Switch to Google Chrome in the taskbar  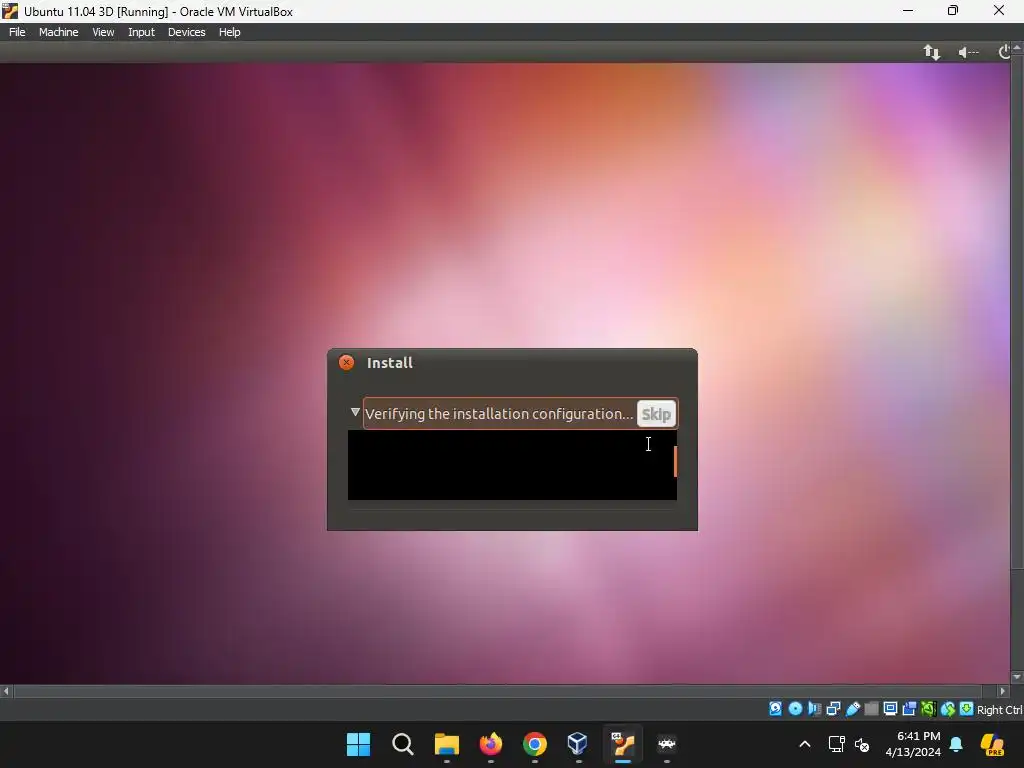[x=535, y=744]
